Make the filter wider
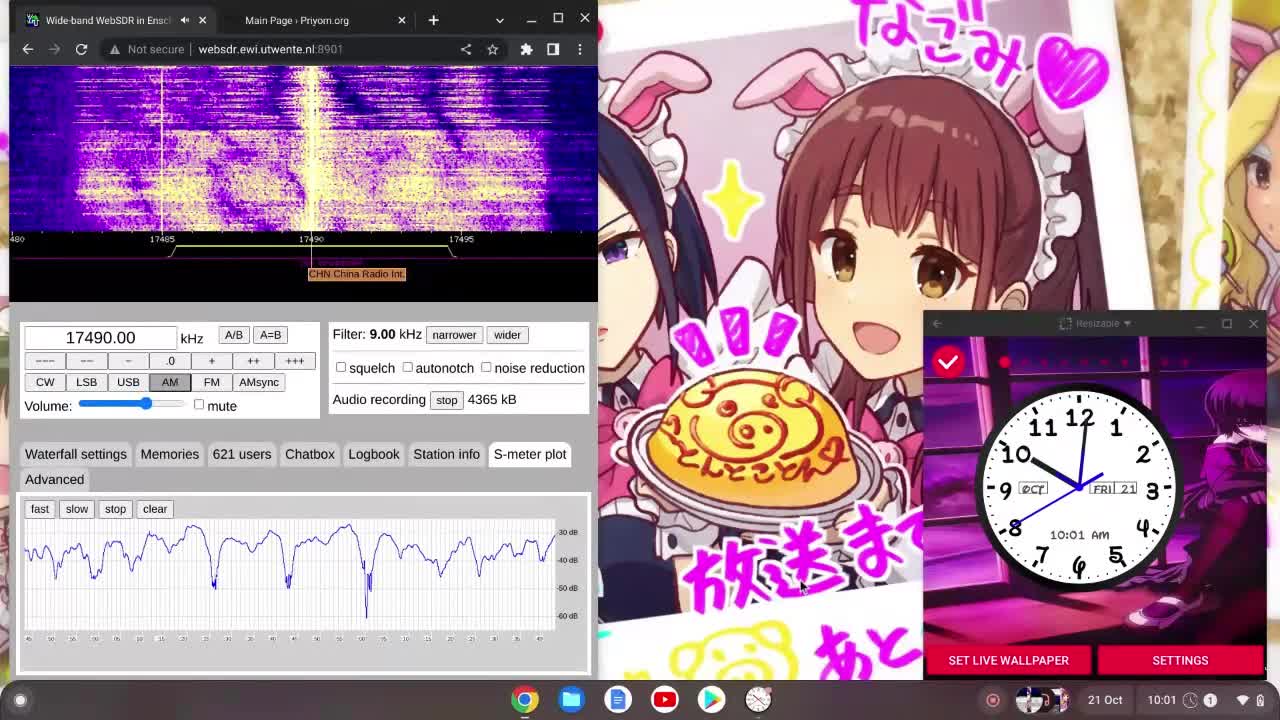Viewport: 1280px width, 720px height. 507,335
